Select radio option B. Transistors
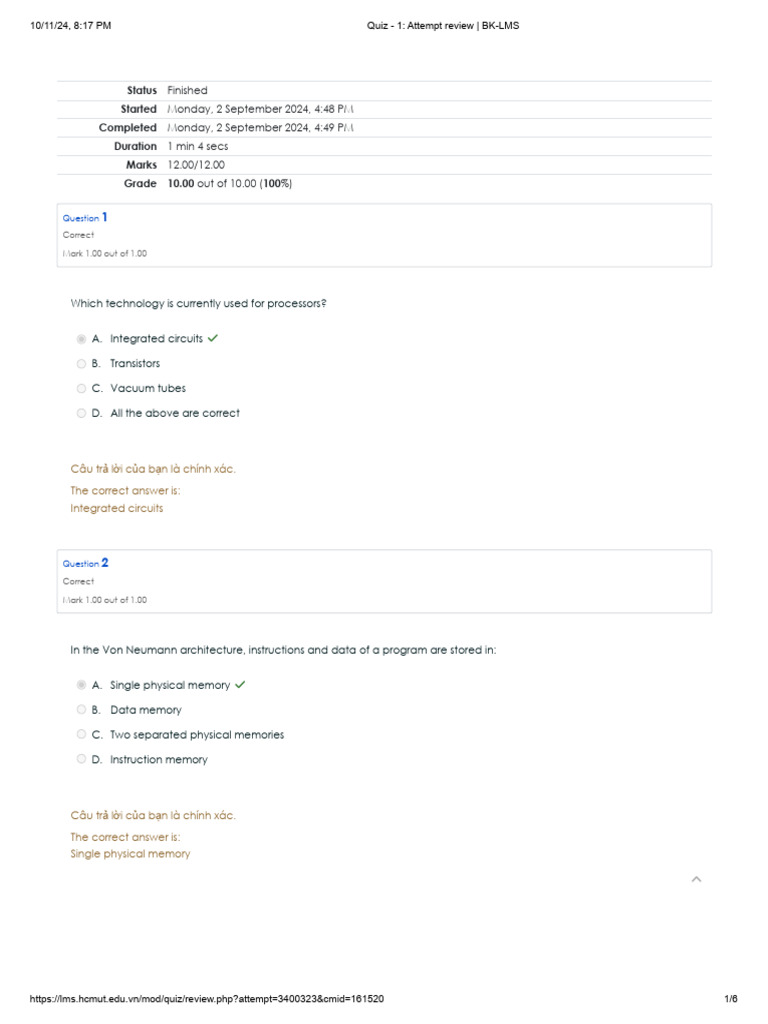768x1024 pixels. [x=81, y=364]
